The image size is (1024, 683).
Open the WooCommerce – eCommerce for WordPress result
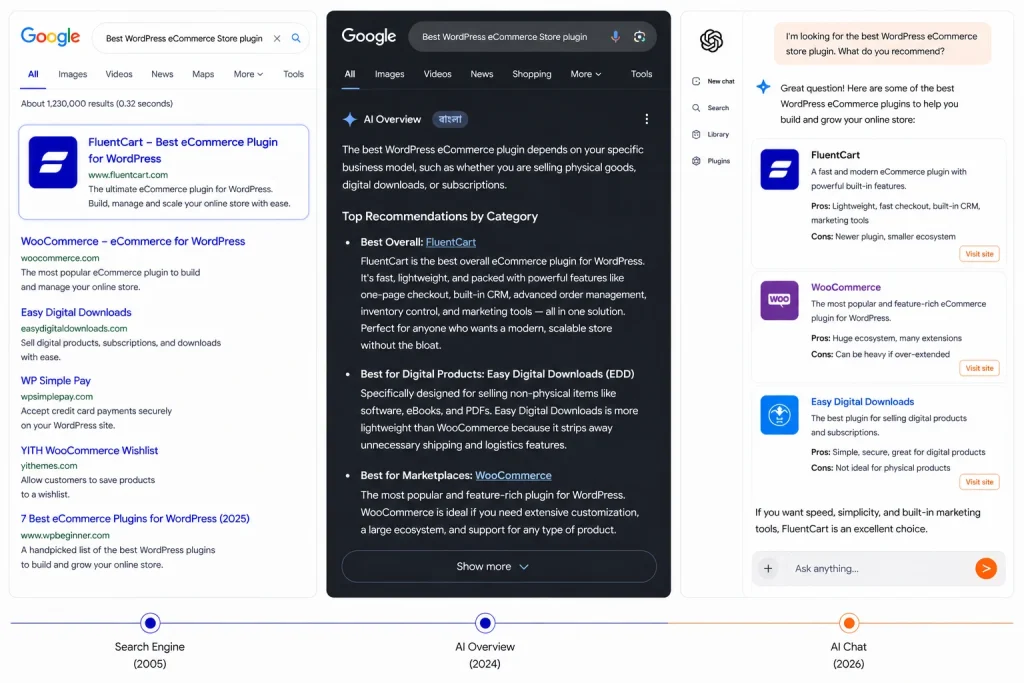point(133,241)
